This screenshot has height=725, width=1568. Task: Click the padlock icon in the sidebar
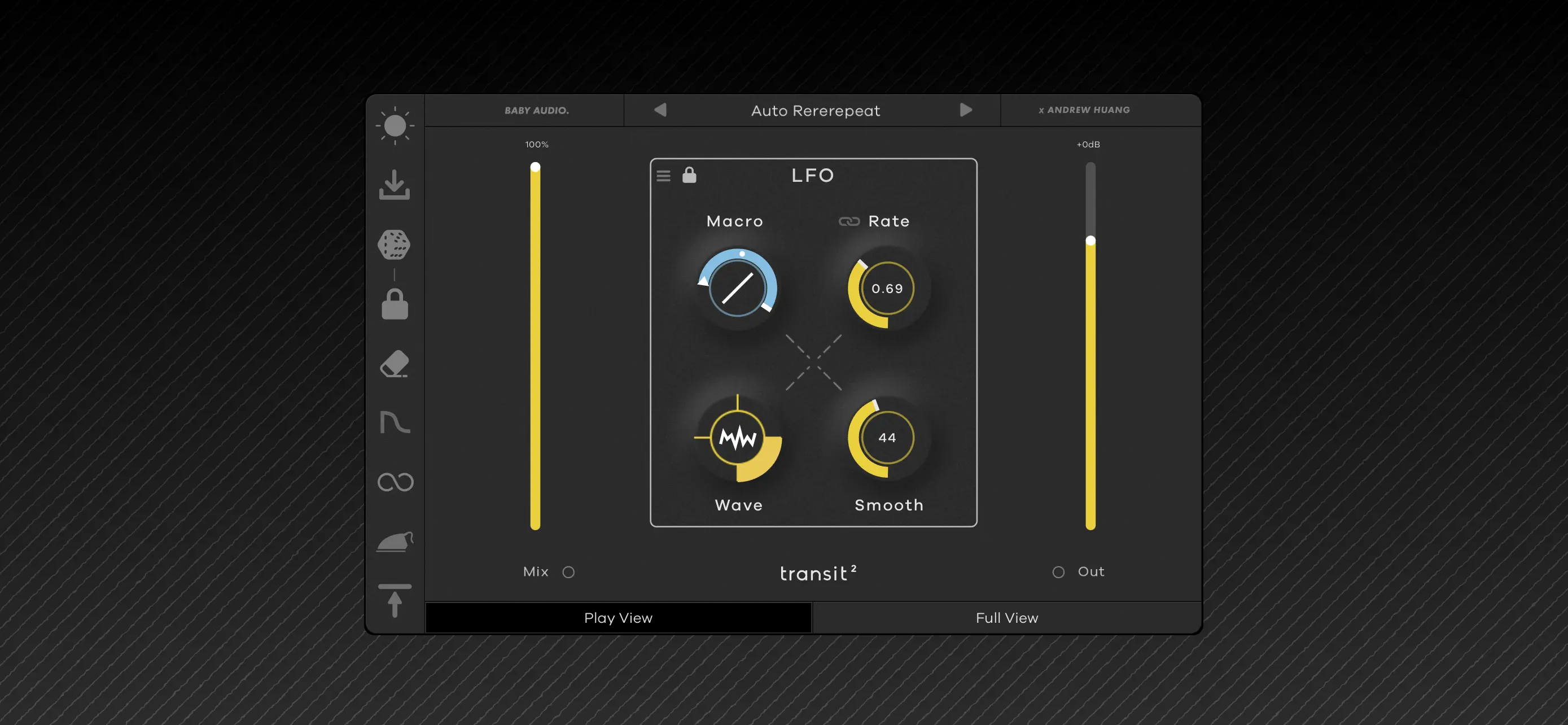click(395, 305)
